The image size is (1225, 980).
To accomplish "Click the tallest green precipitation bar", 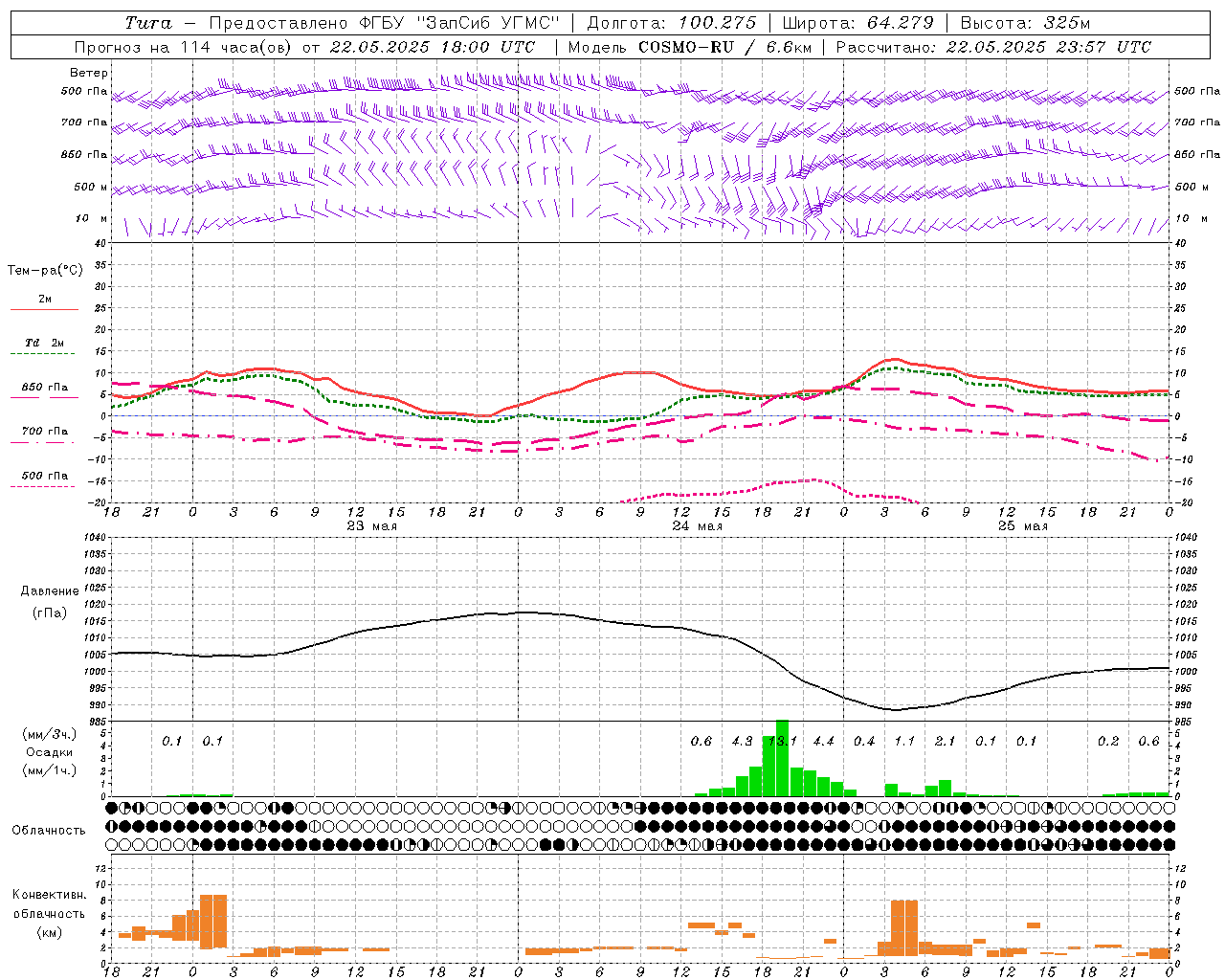I will coord(782,758).
